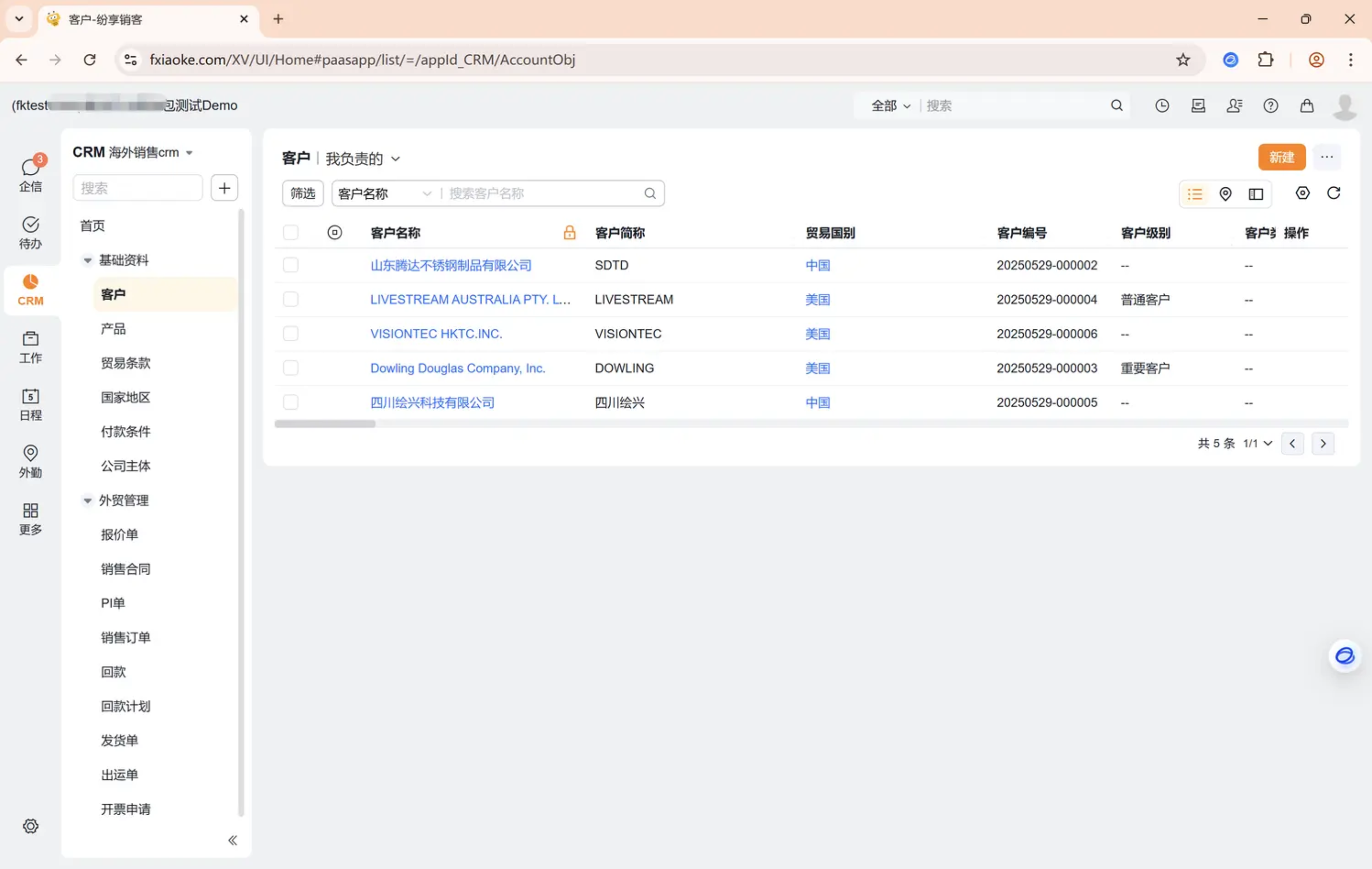Open the floating assistant bubble icon
1372x869 pixels.
(1345, 656)
